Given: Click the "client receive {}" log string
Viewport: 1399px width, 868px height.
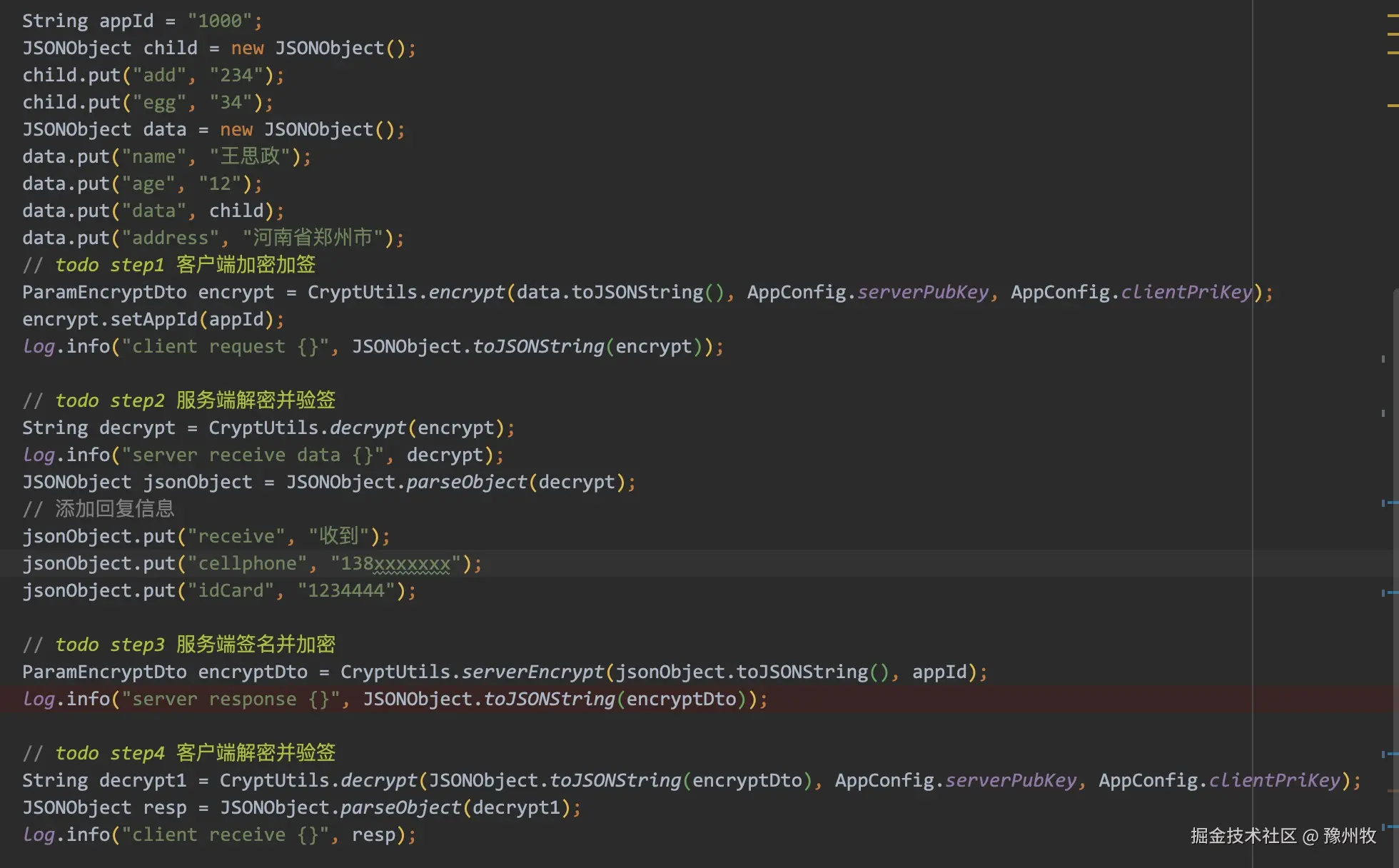Looking at the screenshot, I should (225, 834).
